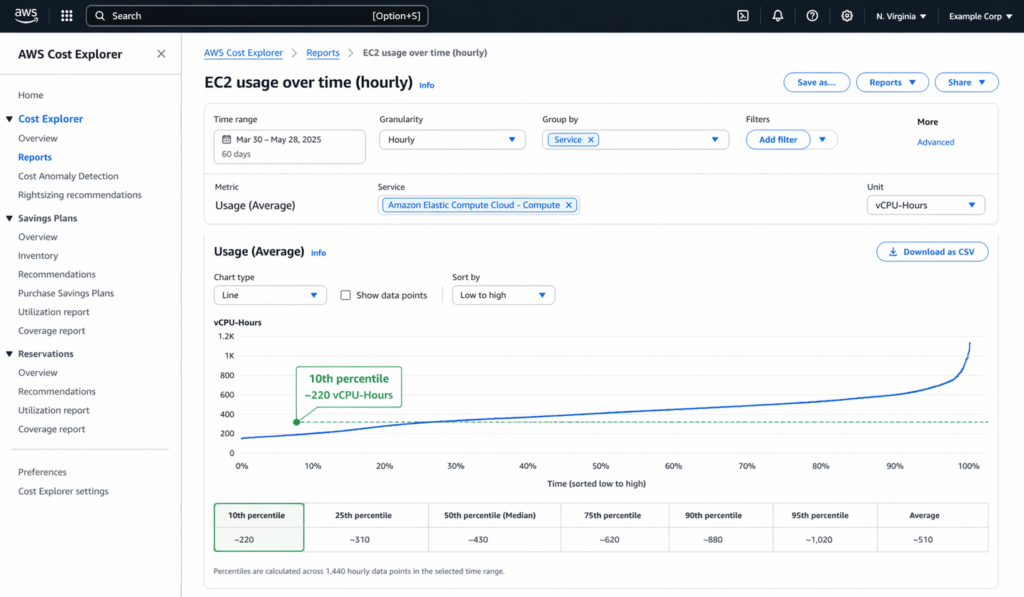Remove the Amazon Elastic Compute Cloud service tag
The height and width of the screenshot is (597, 1024).
pos(569,204)
